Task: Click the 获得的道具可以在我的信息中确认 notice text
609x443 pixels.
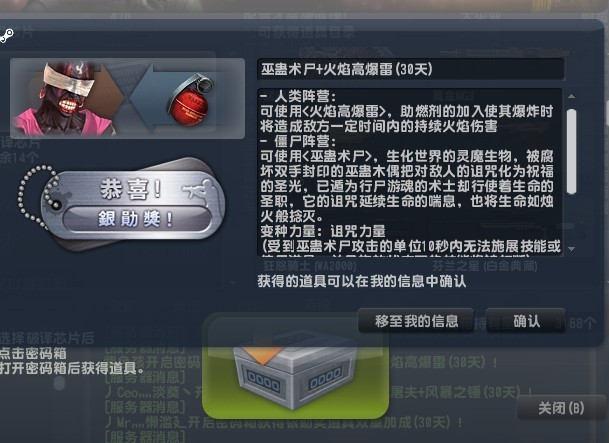Action: (362, 281)
